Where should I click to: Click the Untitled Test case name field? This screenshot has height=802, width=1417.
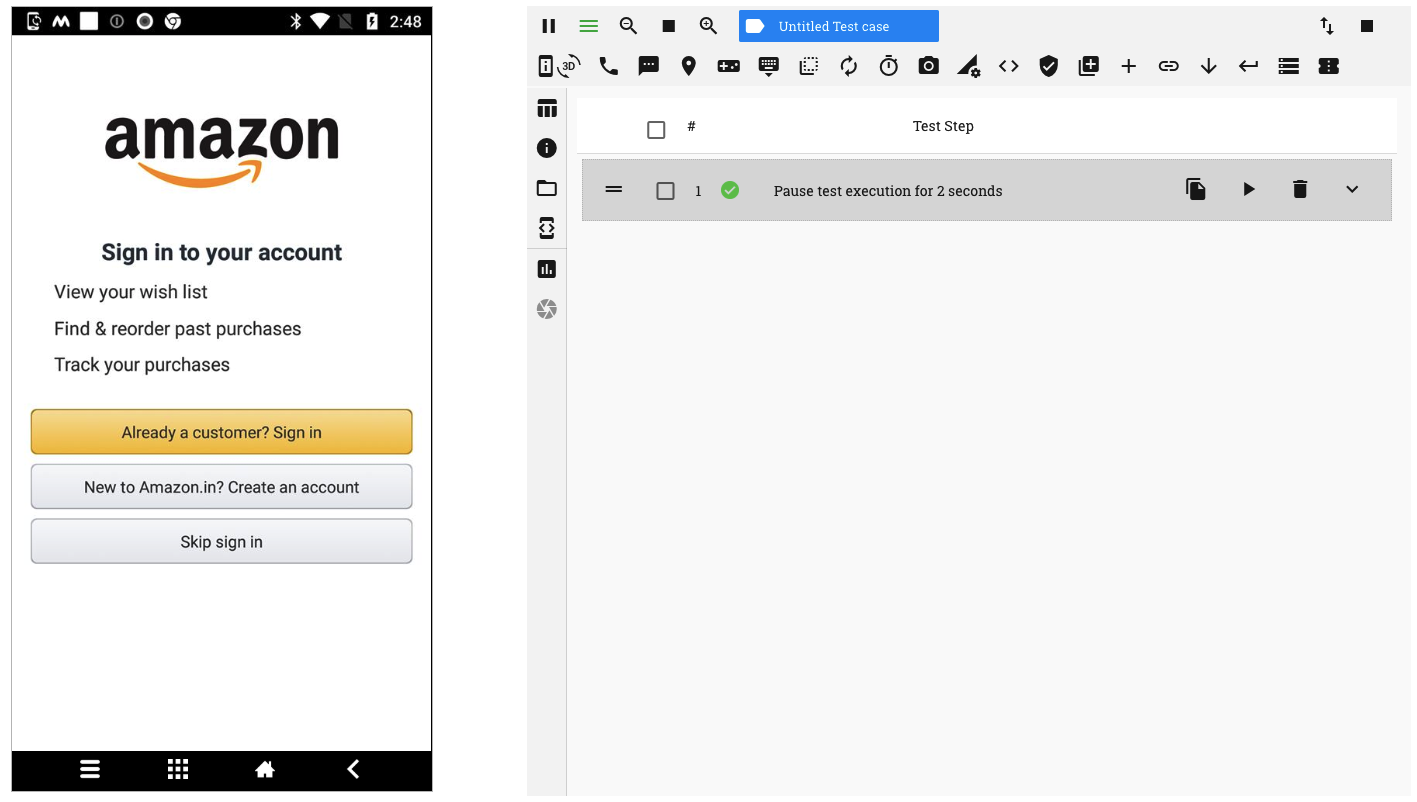(839, 26)
